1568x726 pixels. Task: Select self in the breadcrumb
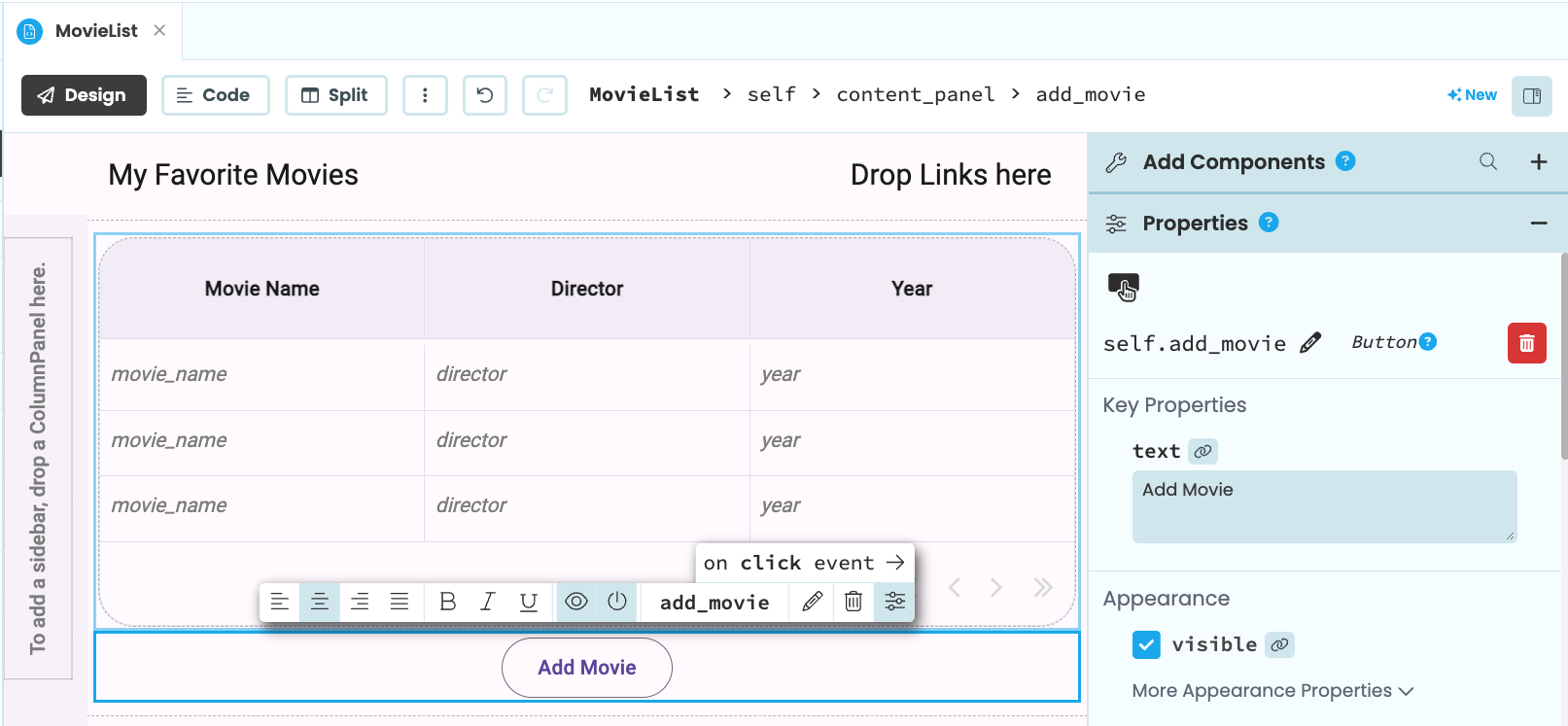[x=771, y=94]
